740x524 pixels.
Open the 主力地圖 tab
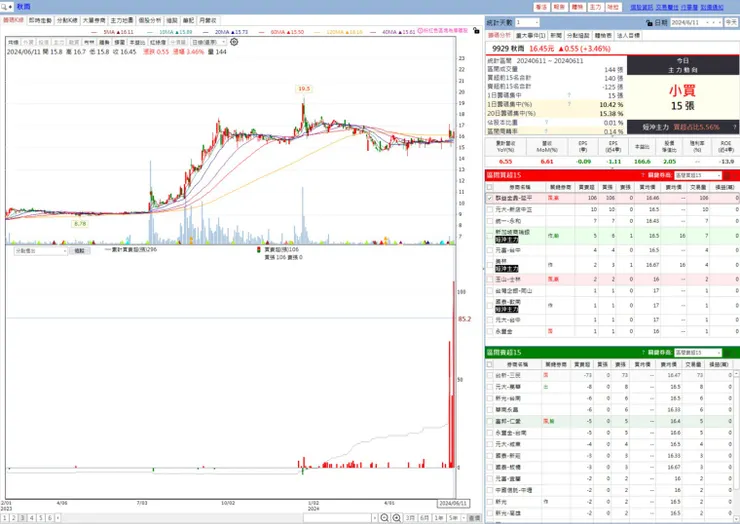point(122,20)
